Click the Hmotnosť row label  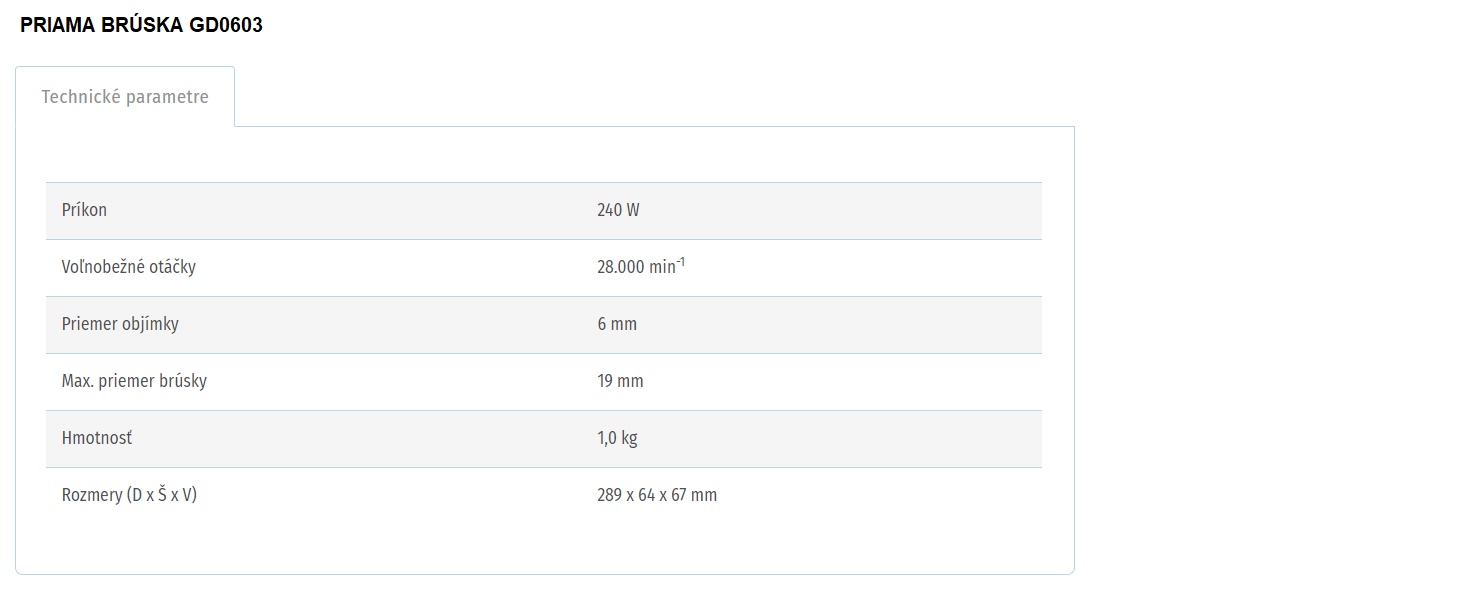[97, 438]
